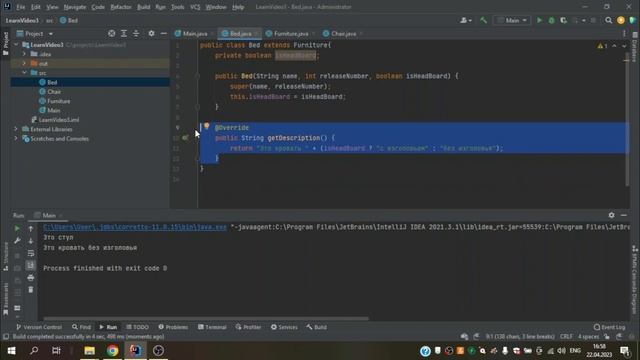Print console output icon
Screen dimensions: 640x360
coord(31,278)
